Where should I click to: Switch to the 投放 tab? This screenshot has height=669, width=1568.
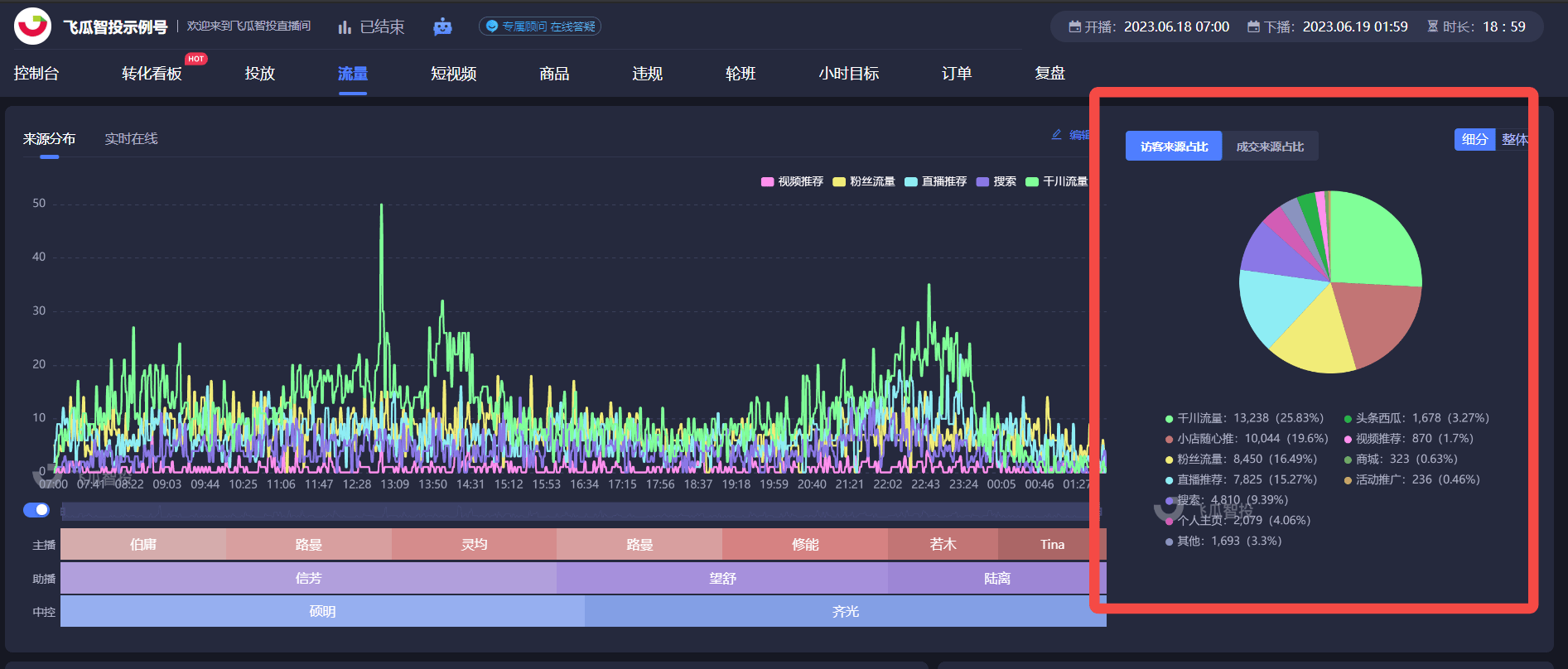[x=259, y=74]
